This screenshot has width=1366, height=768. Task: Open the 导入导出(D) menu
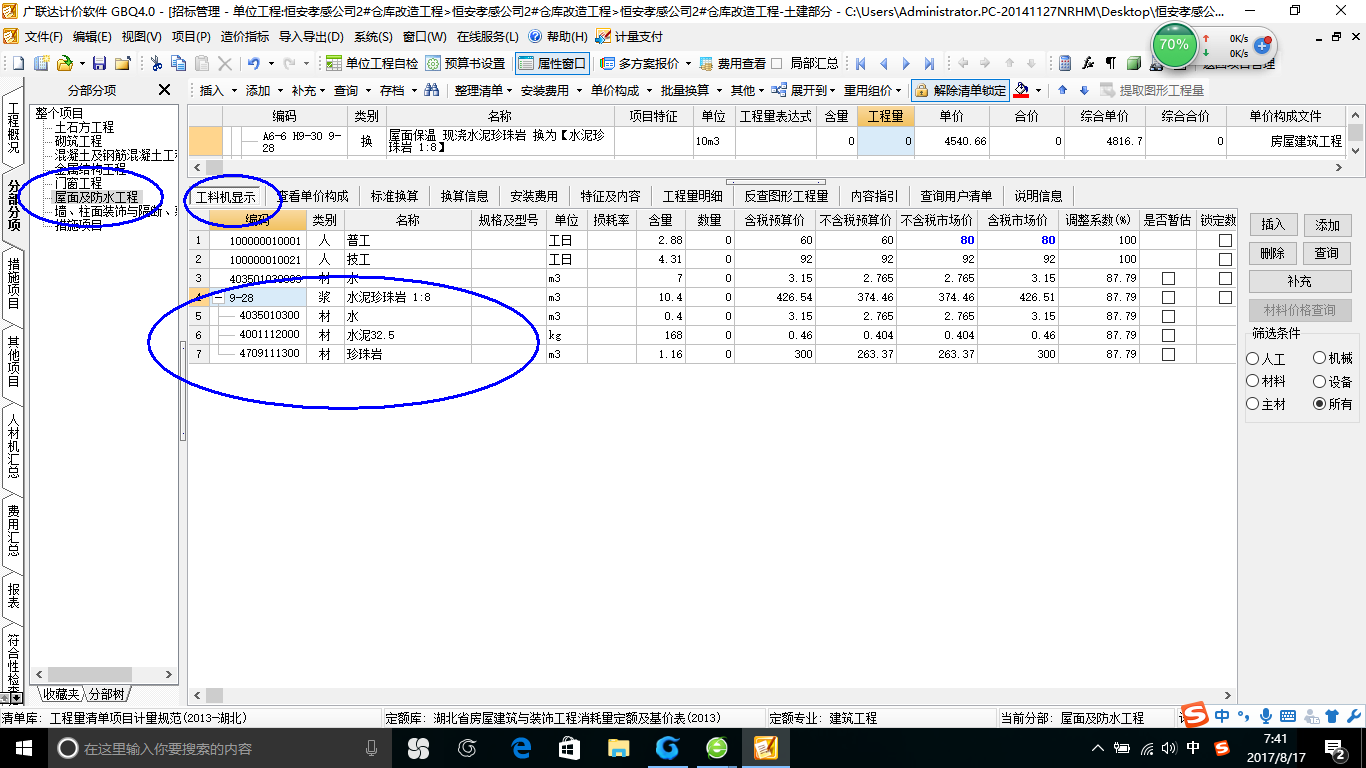point(311,36)
